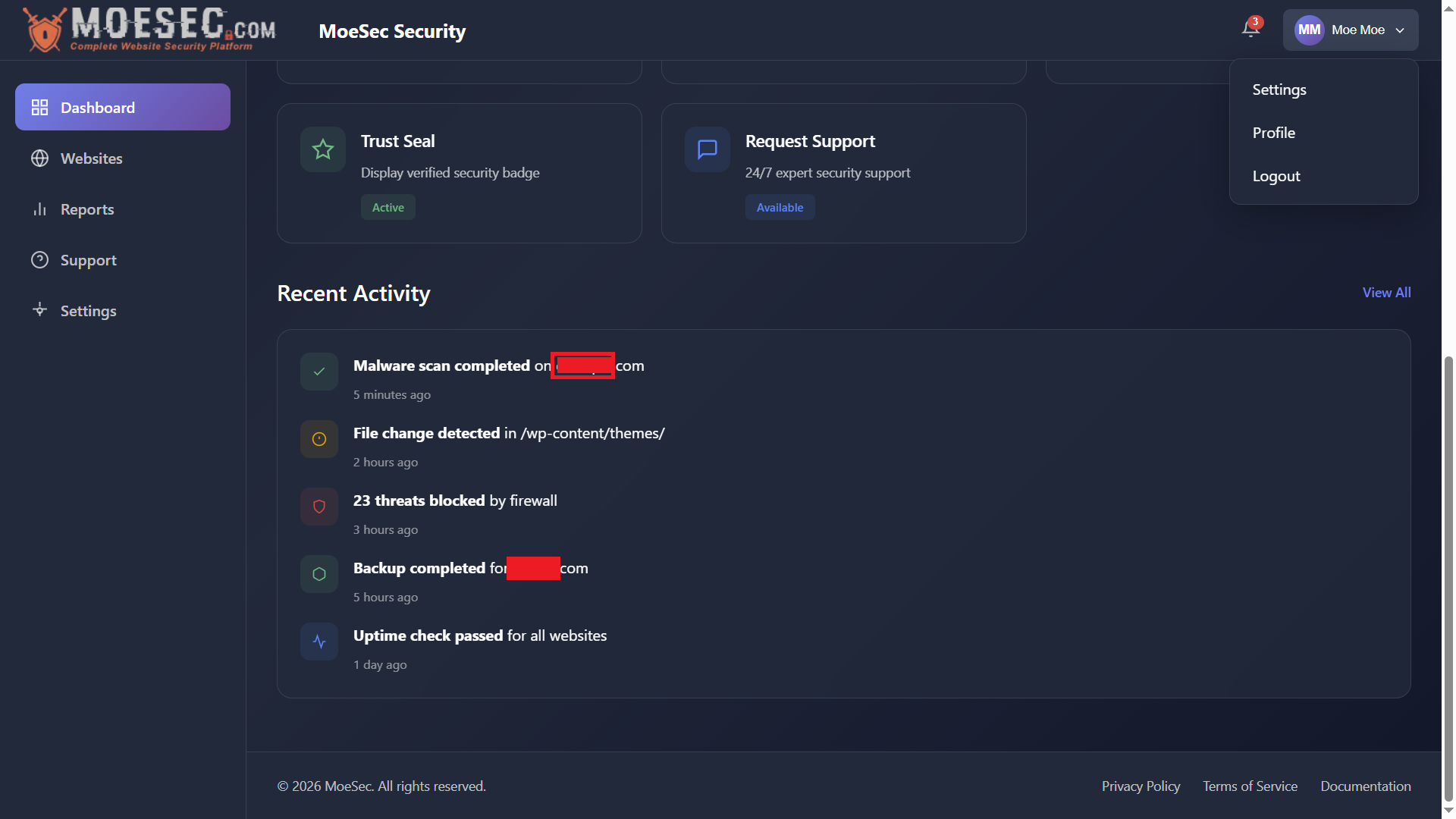Click the notification bell icon
The width and height of the screenshot is (1456, 819).
point(1250,29)
